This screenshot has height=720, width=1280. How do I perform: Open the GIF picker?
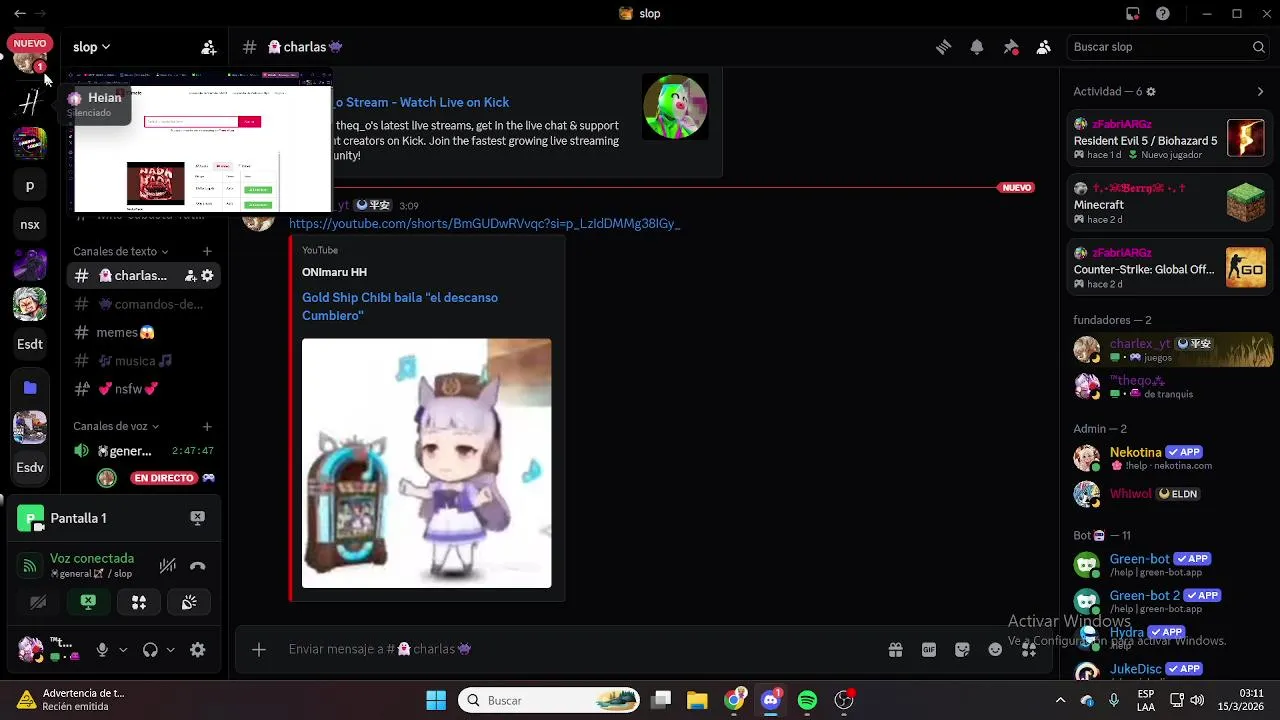[929, 649]
